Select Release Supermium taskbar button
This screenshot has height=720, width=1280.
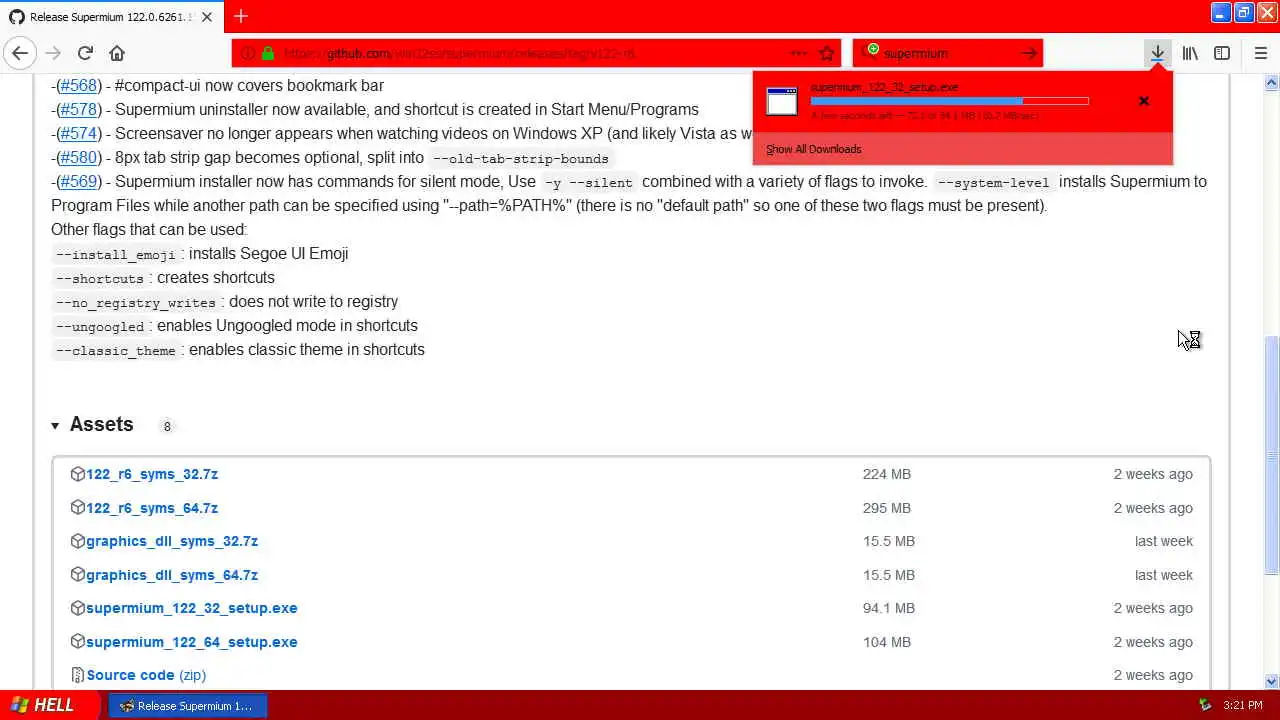click(187, 705)
